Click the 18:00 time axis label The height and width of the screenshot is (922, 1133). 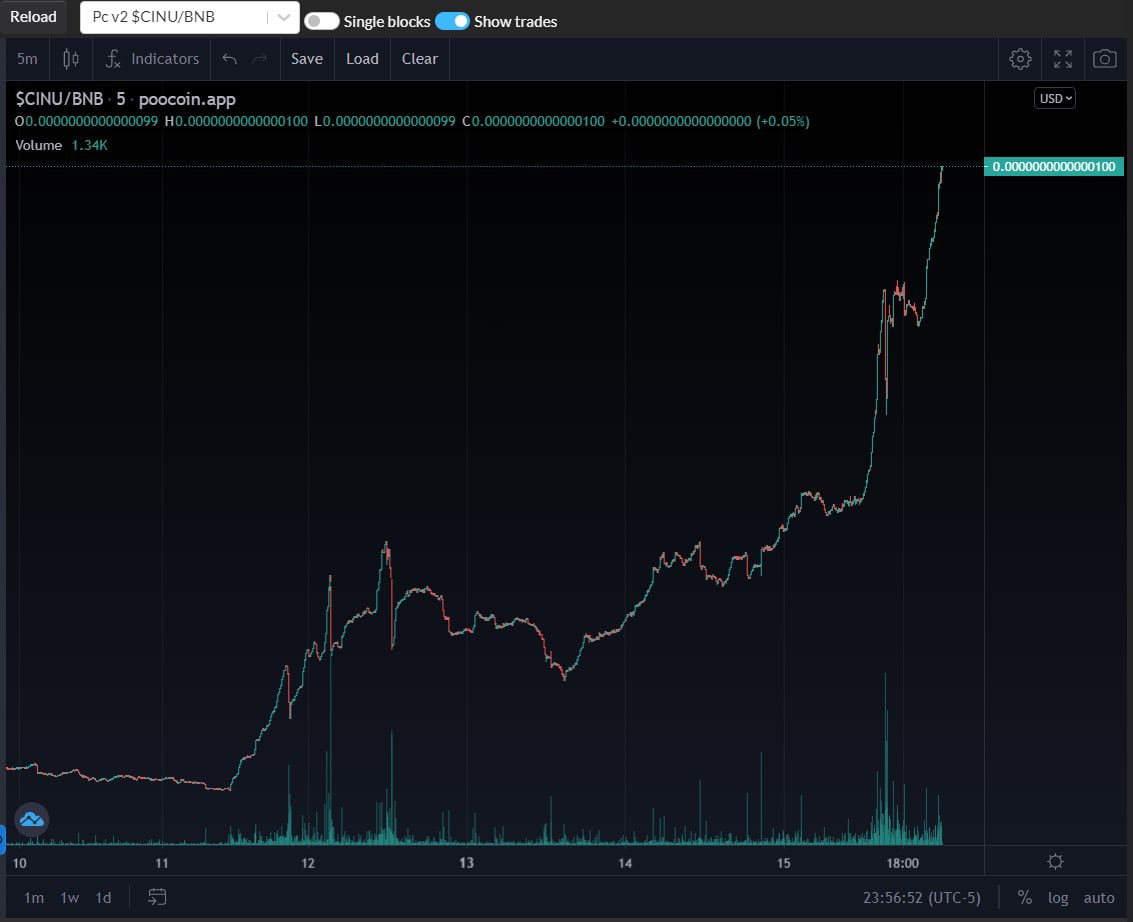pos(902,863)
